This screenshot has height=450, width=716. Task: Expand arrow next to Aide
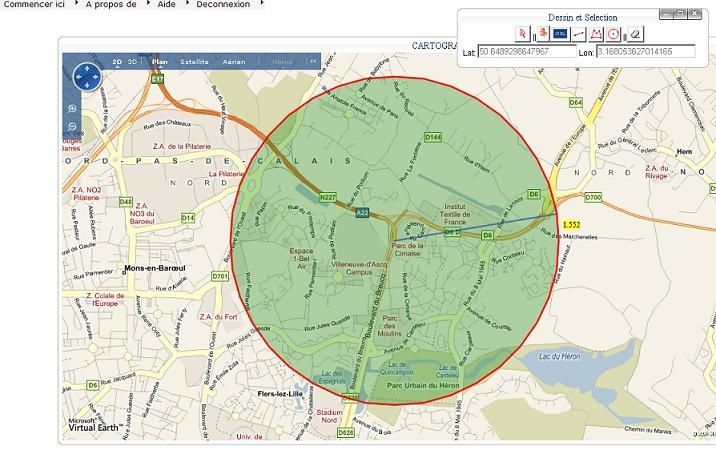(188, 3)
